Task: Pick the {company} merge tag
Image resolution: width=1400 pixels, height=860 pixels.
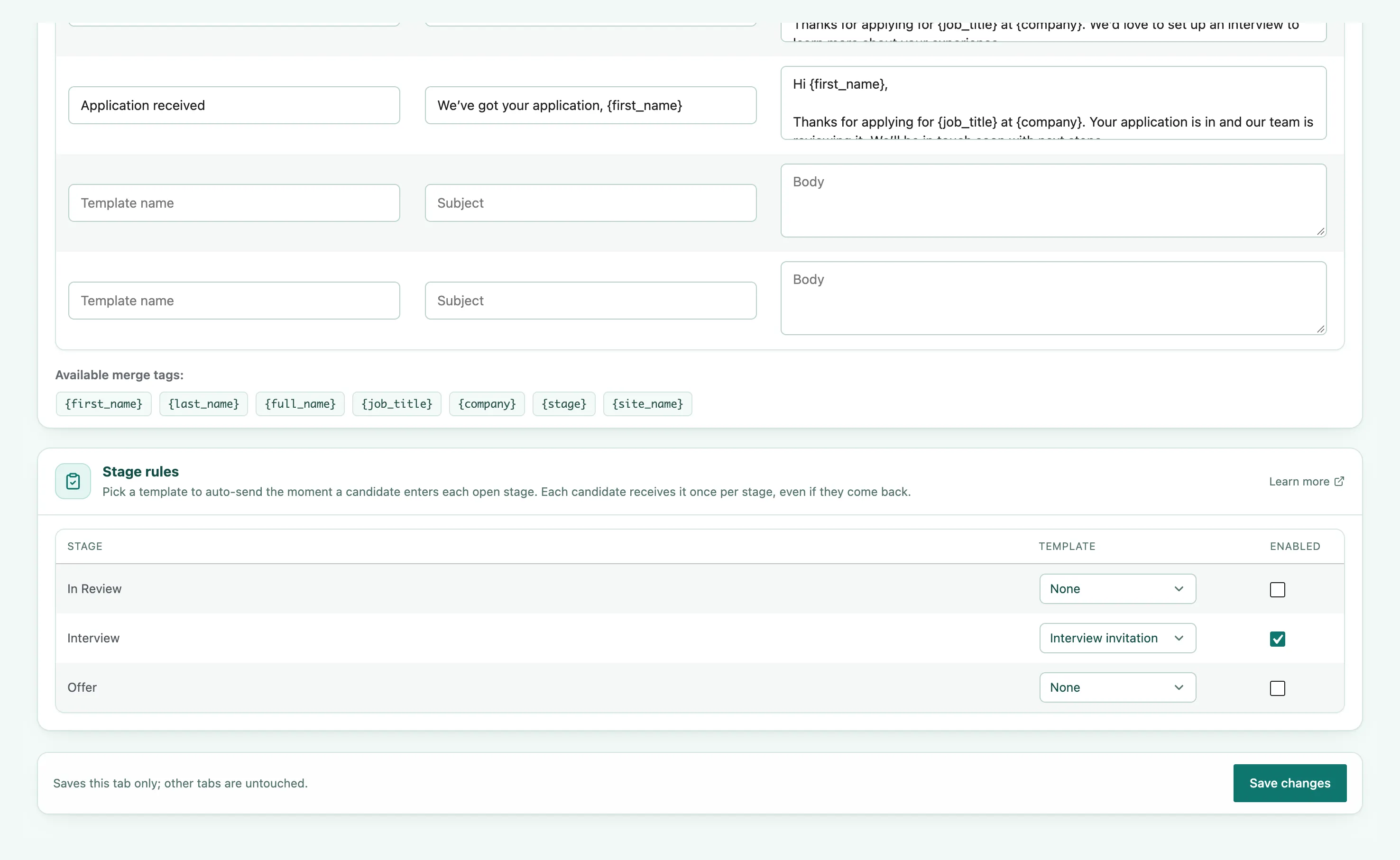Action: point(487,404)
